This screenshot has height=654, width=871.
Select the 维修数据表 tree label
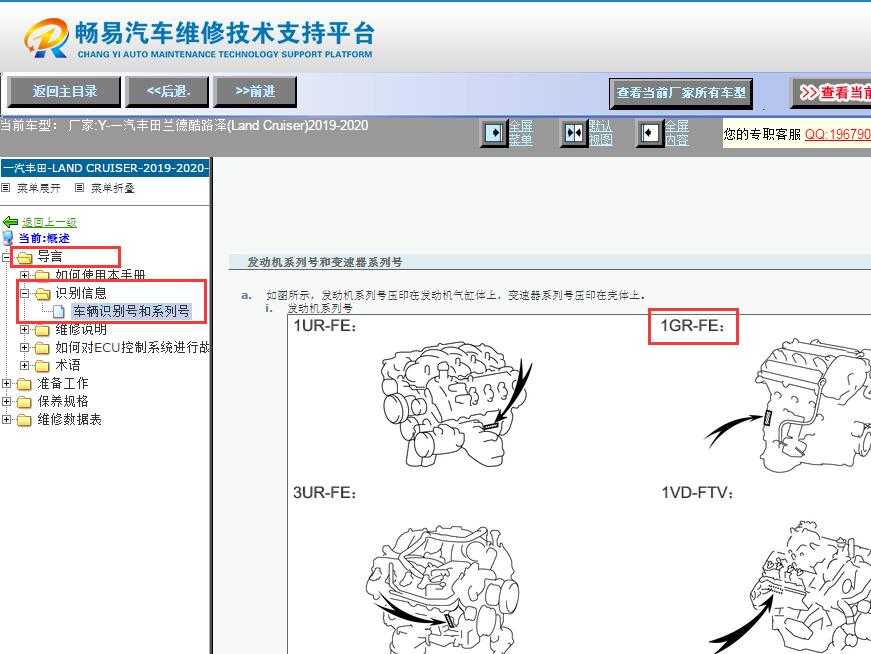tap(69, 419)
